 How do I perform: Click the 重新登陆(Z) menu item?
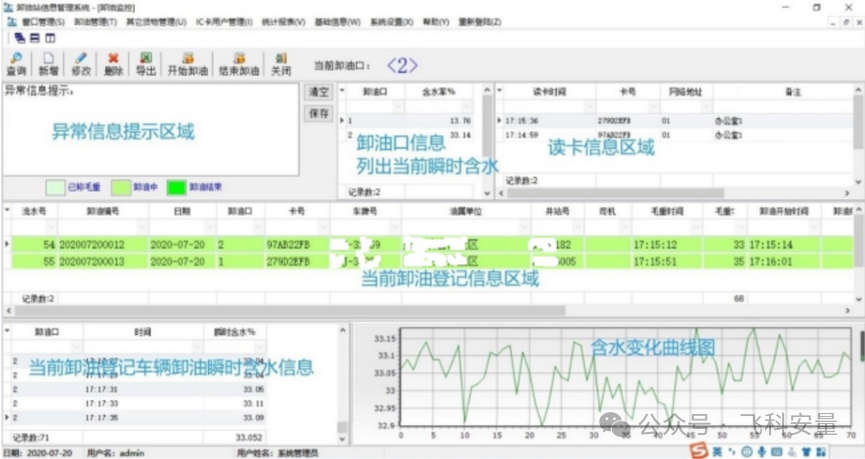[x=479, y=22]
